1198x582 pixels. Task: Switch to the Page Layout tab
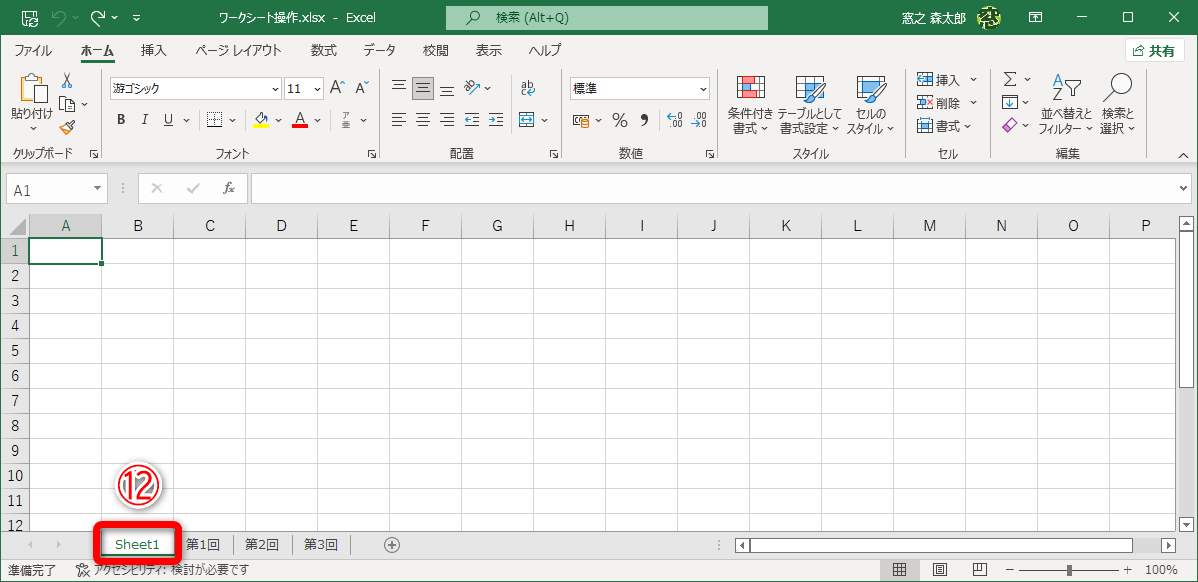pyautogui.click(x=238, y=50)
